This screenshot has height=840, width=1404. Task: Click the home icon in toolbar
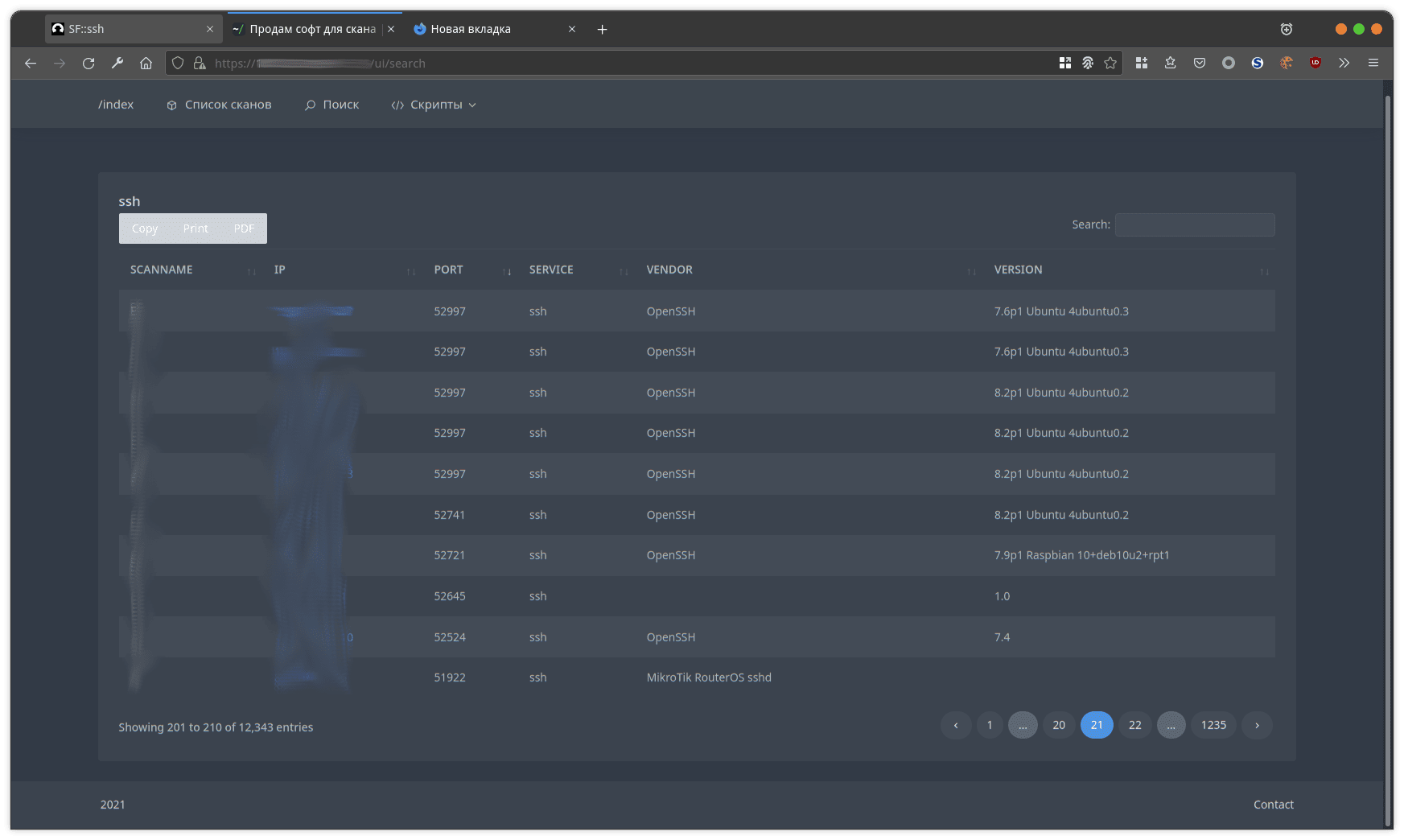[x=146, y=64]
